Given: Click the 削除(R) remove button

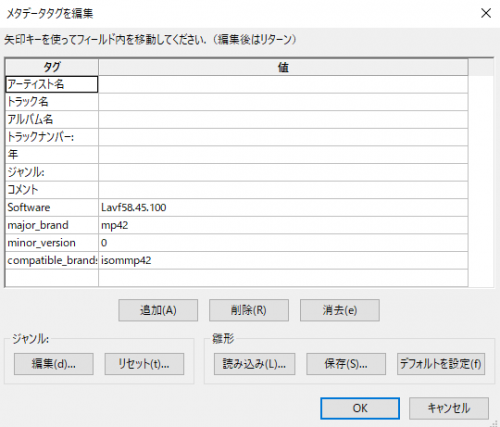Looking at the screenshot, I should pos(249,310).
